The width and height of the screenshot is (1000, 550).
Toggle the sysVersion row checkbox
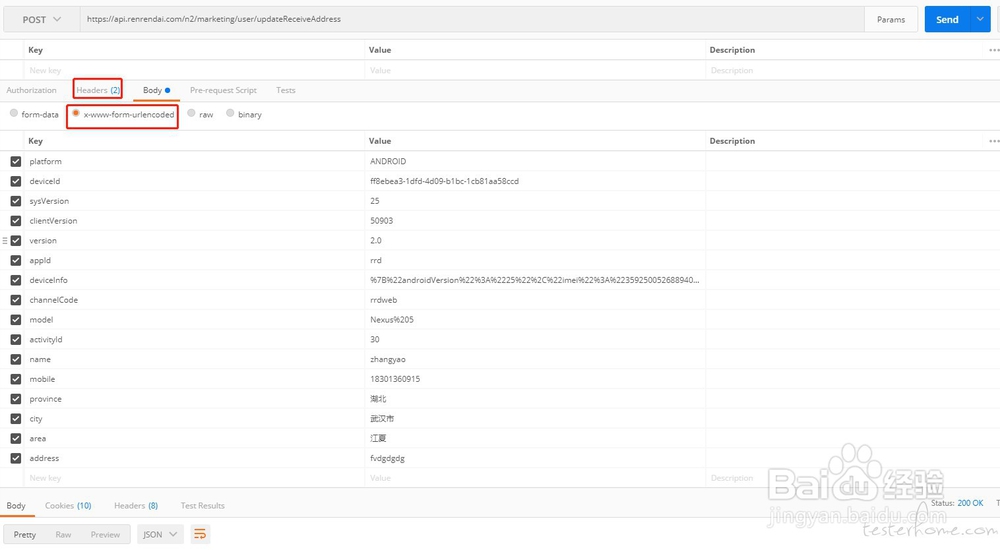(16, 201)
